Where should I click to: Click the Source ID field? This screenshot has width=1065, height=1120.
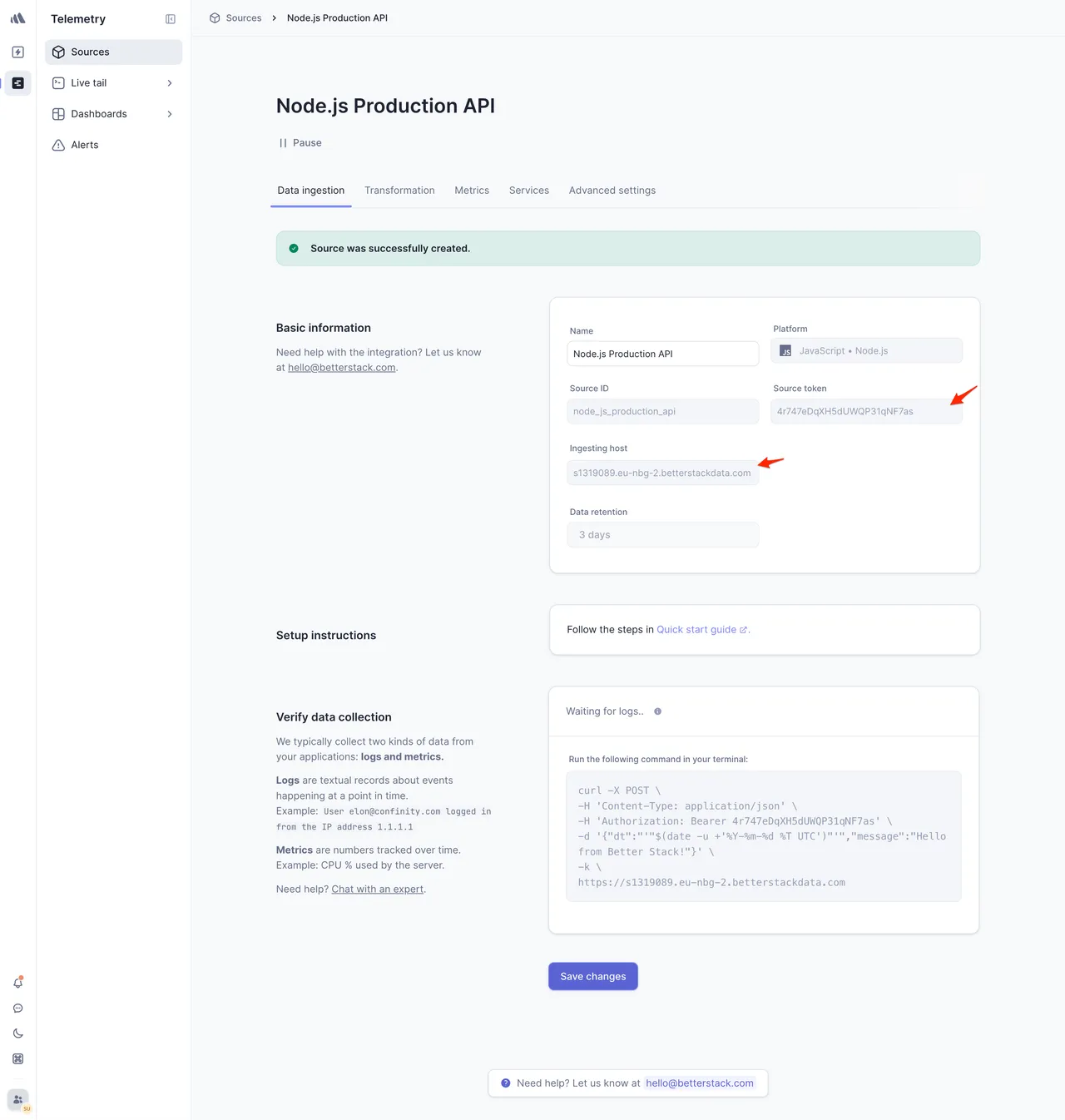[x=663, y=411]
